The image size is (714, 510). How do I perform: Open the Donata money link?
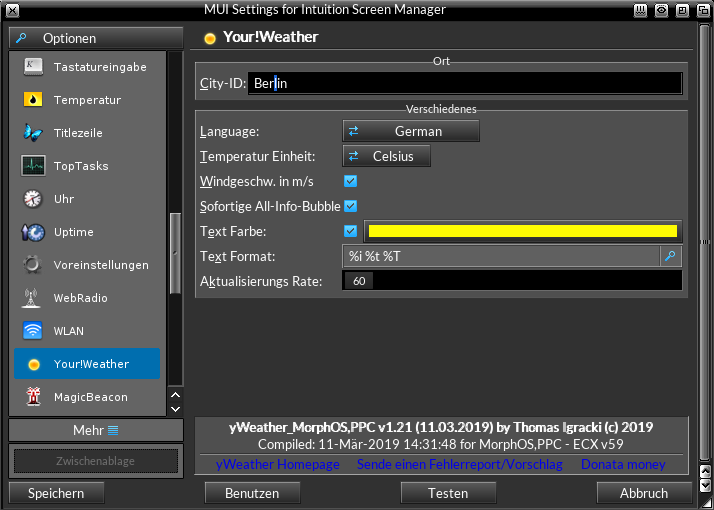[623, 464]
